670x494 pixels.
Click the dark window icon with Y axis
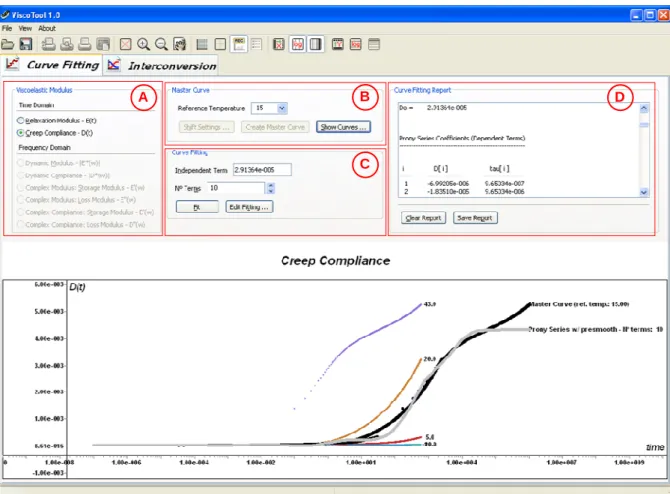point(338,44)
